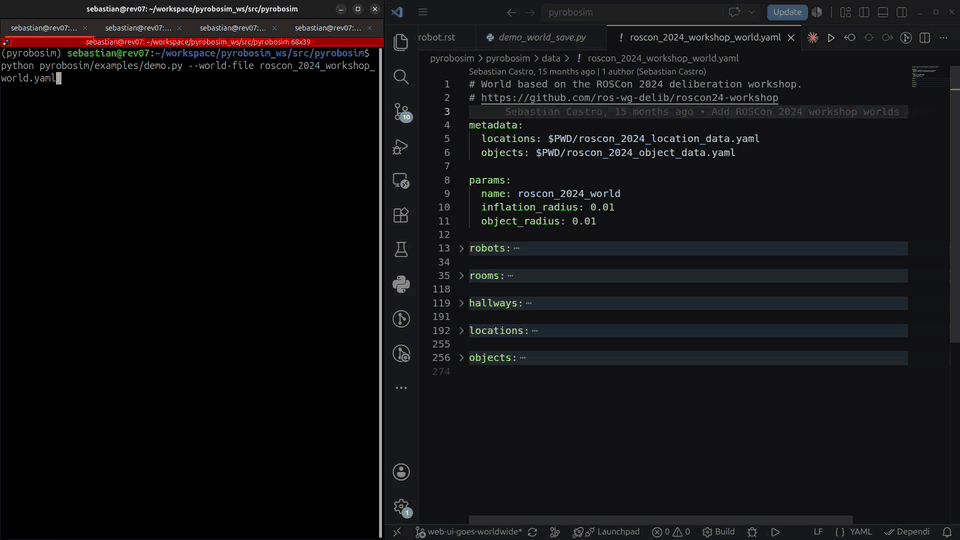This screenshot has width=960, height=540.
Task: Toggle the primary side bar visibility
Action: point(864,12)
